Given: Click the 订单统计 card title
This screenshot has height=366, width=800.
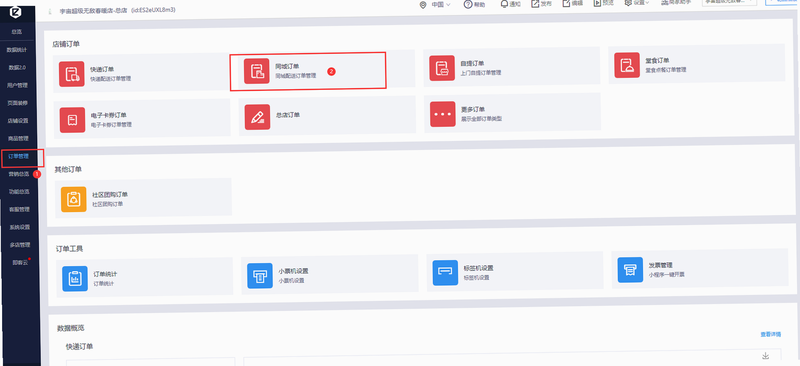Looking at the screenshot, I should coord(106,274).
